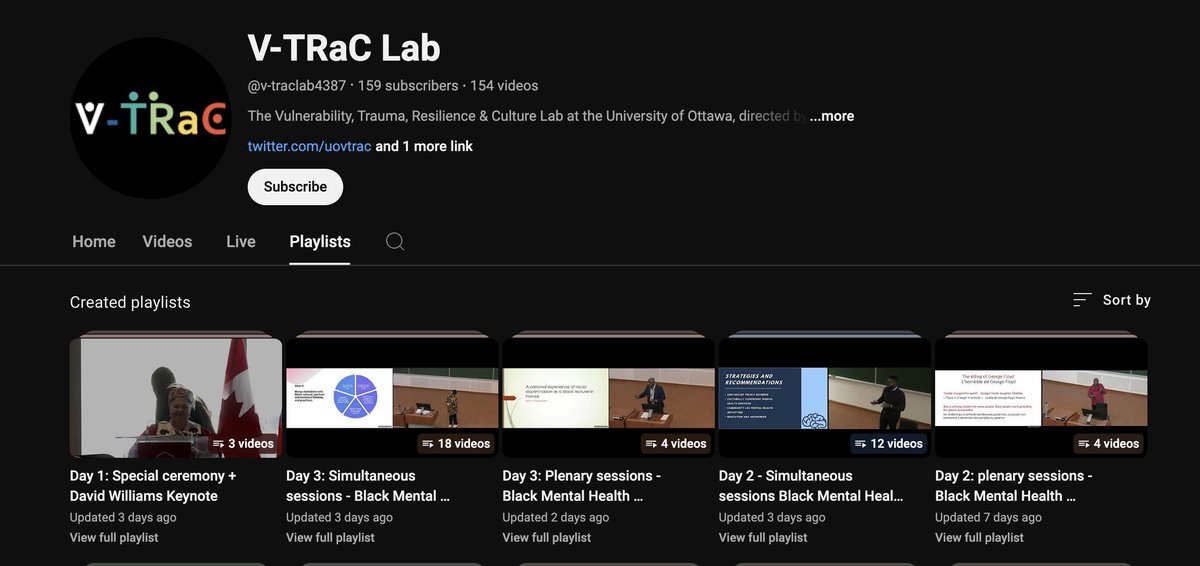The height and width of the screenshot is (566, 1200).
Task: Click the '18 videos' playlist badge
Action: click(455, 443)
